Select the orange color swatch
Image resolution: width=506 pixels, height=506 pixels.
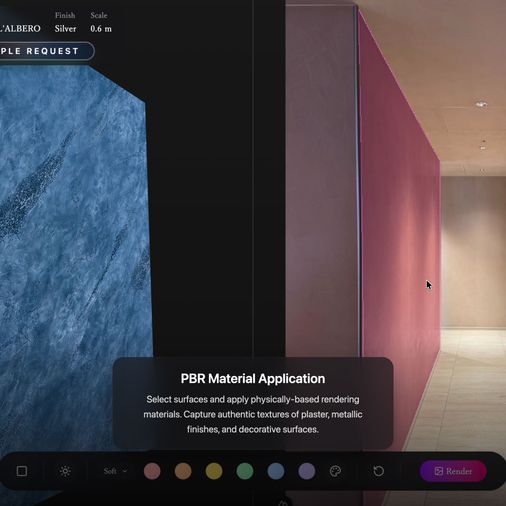pos(183,471)
